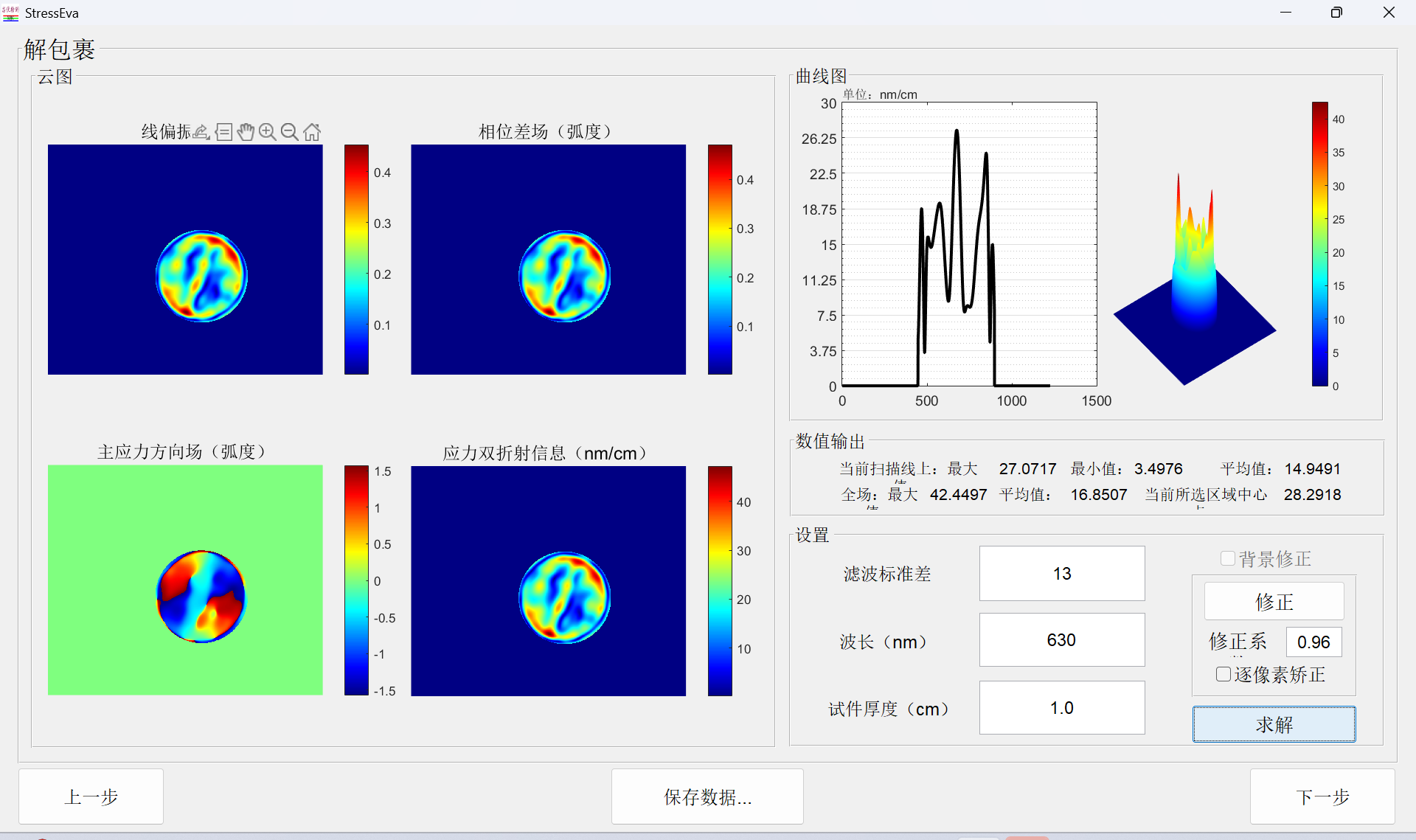Go to the previous step with 上一步
The width and height of the screenshot is (1416, 840).
tap(91, 796)
